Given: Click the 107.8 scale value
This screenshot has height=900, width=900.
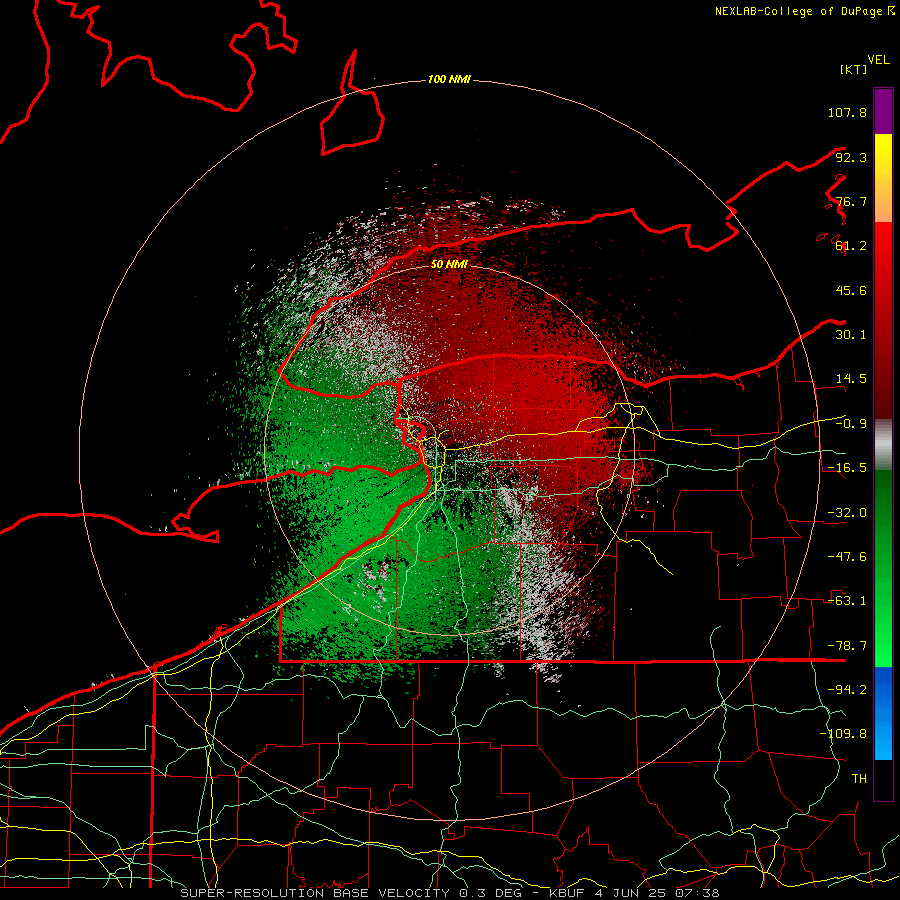Looking at the screenshot, I should pyautogui.click(x=847, y=112).
